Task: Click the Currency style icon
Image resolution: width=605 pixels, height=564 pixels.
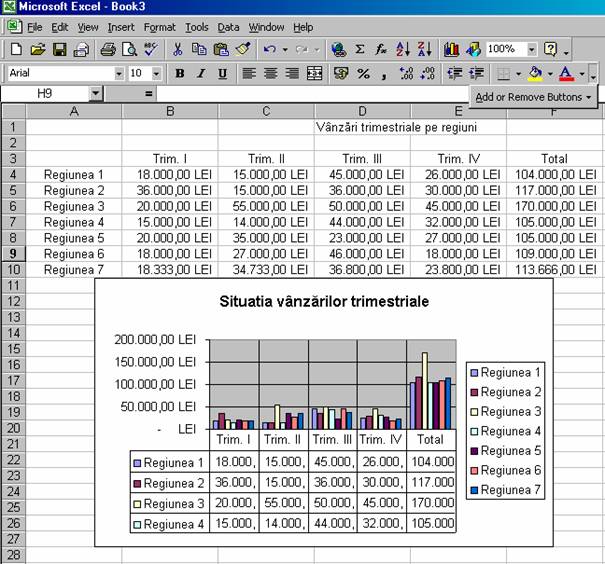Action: (341, 73)
